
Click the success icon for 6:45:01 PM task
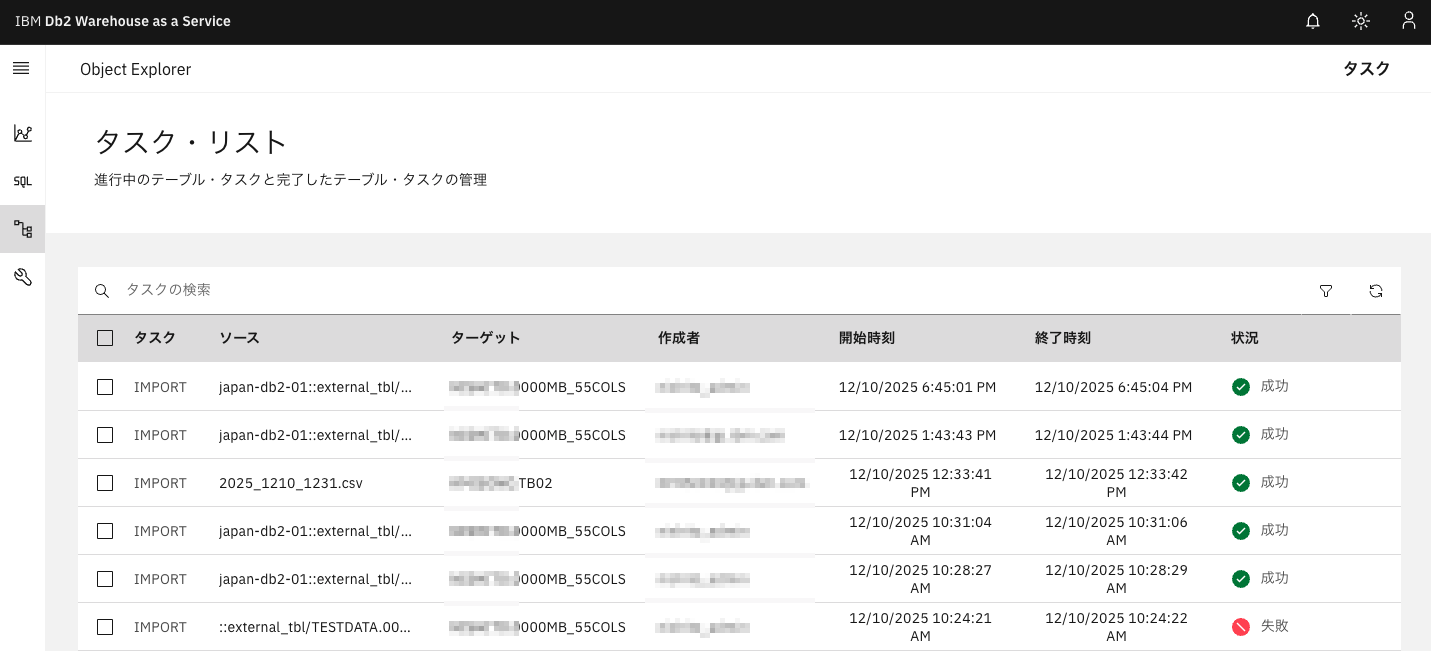click(1241, 387)
